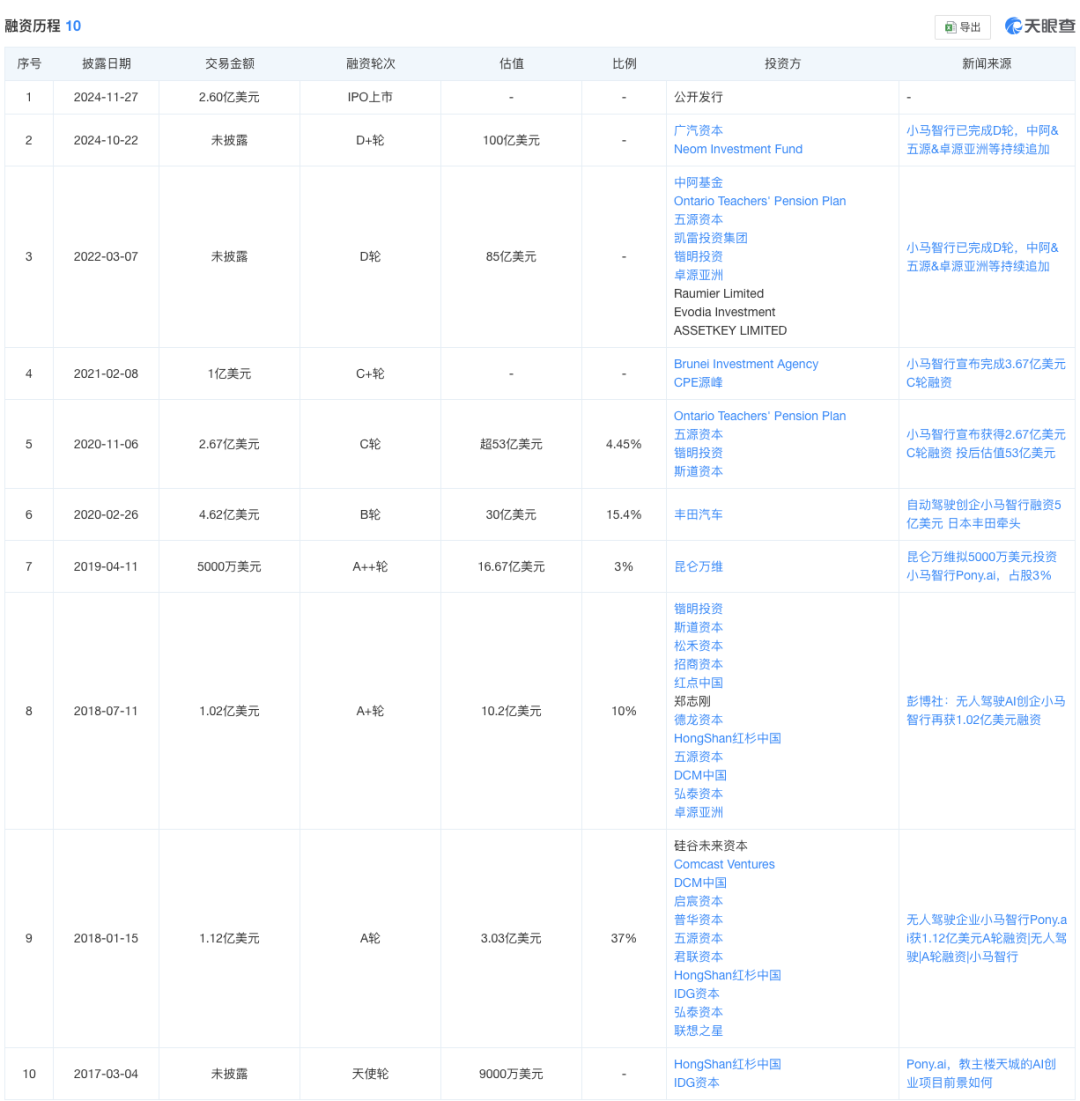Select the valuation cell 85亿美元

(x=511, y=257)
